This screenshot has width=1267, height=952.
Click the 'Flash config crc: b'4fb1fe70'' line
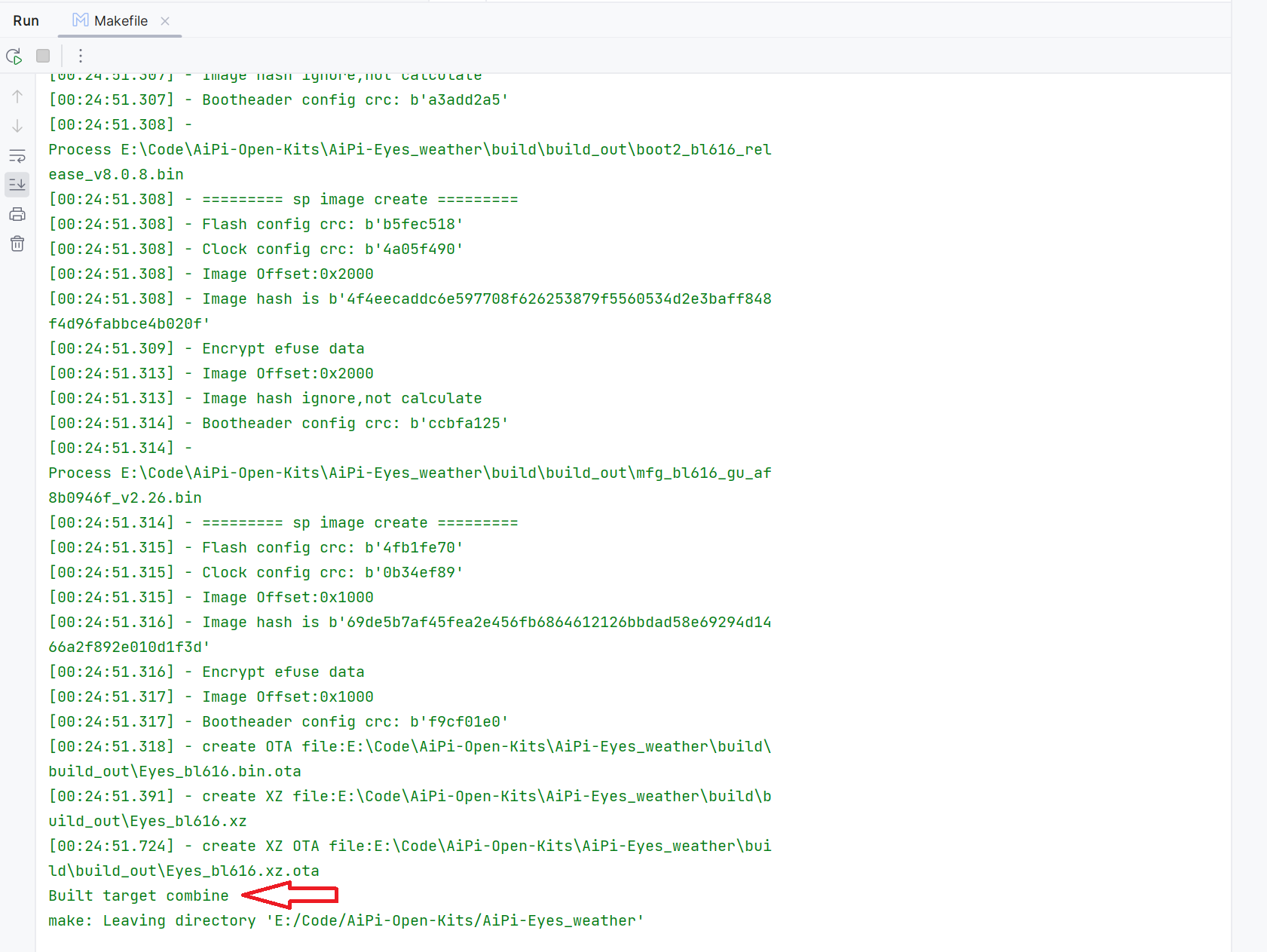point(256,547)
